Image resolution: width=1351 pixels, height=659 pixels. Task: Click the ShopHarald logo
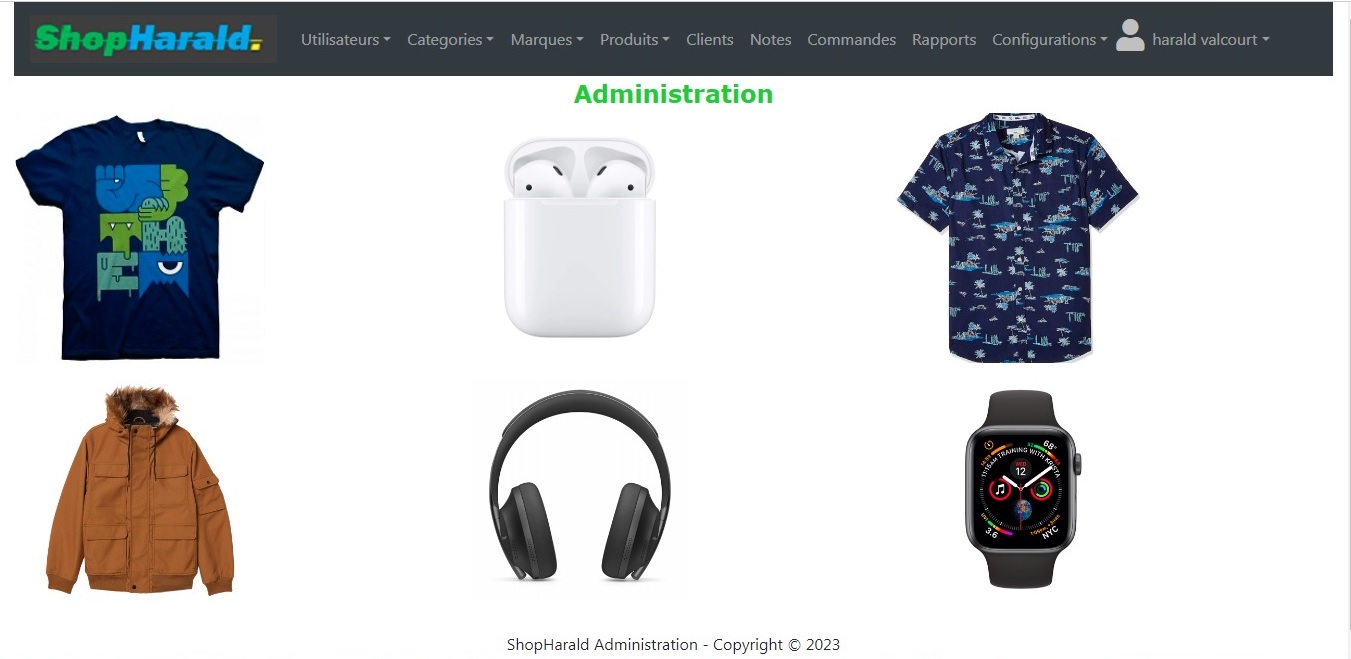(x=153, y=39)
